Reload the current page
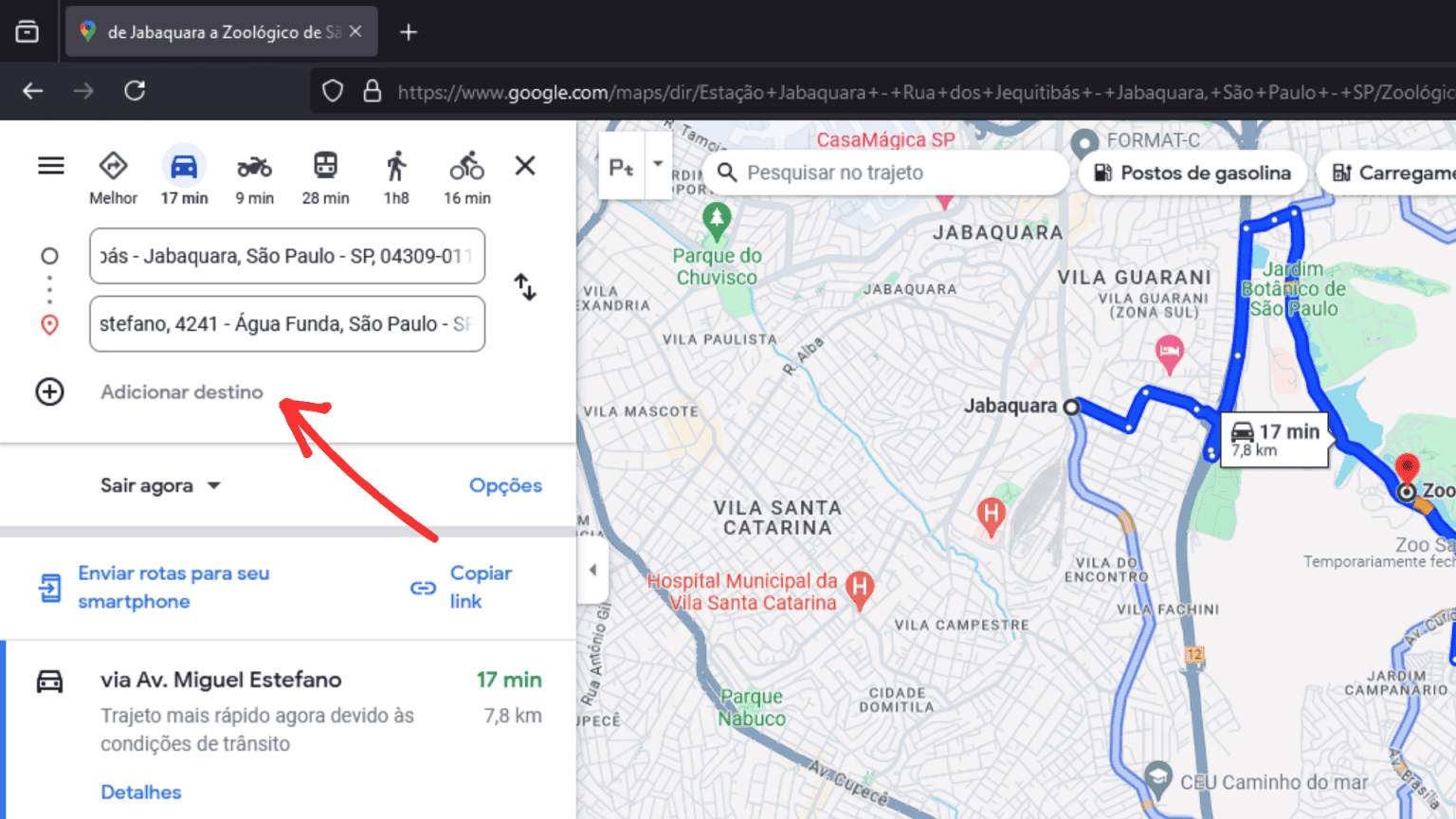 coord(135,91)
